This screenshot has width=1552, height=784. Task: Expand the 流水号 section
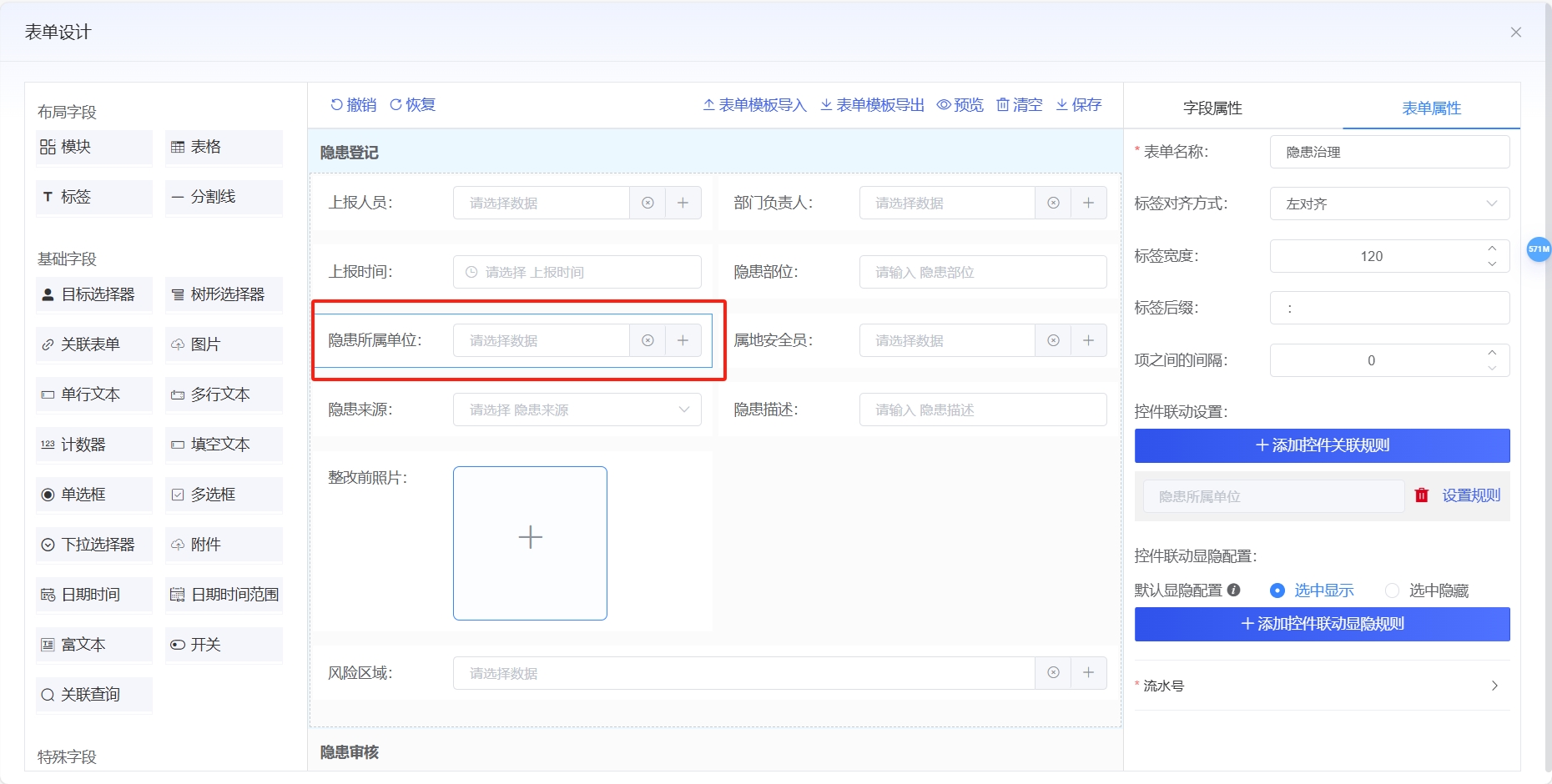(1323, 686)
